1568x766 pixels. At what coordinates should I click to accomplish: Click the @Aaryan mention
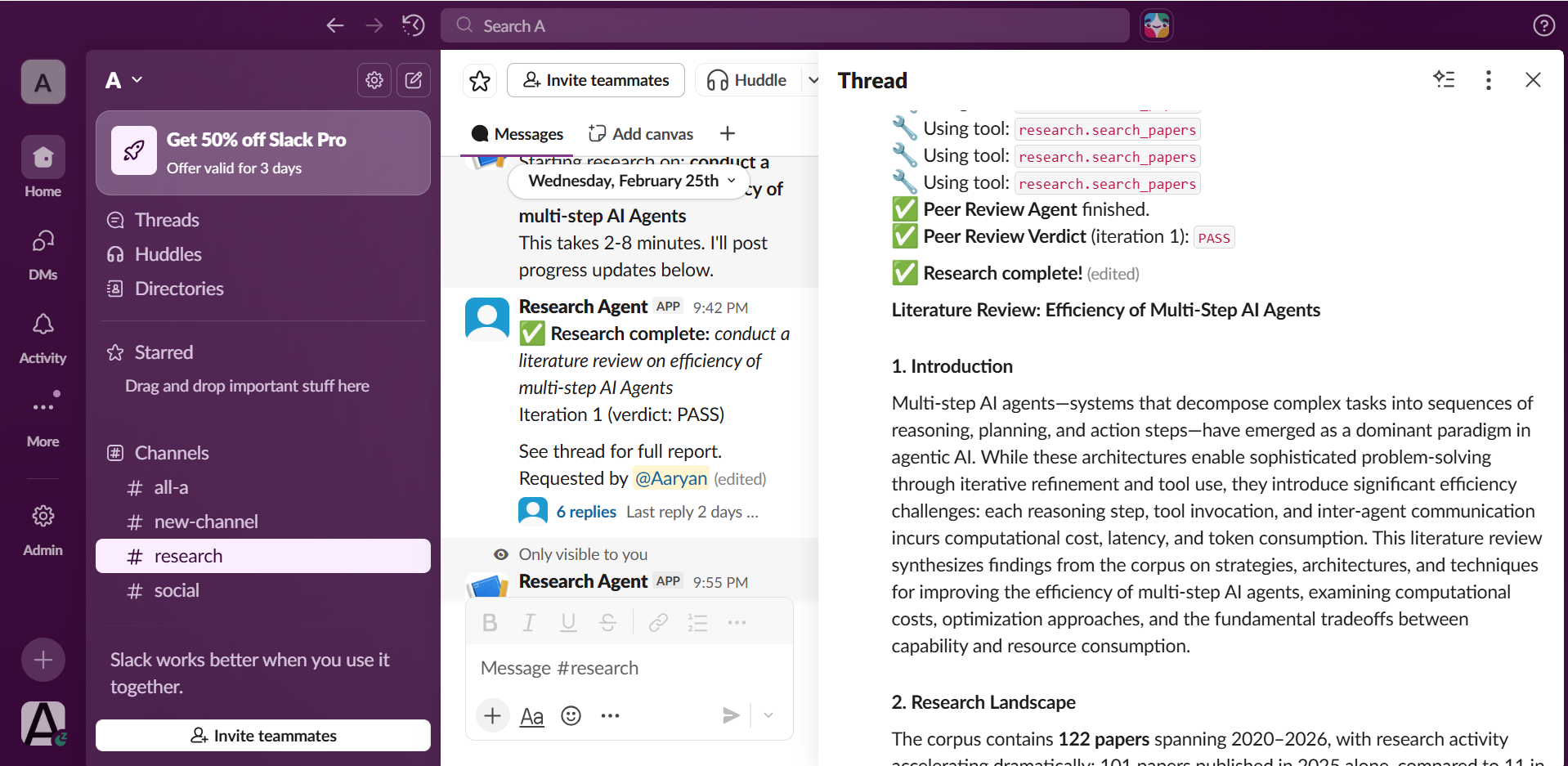click(x=670, y=478)
